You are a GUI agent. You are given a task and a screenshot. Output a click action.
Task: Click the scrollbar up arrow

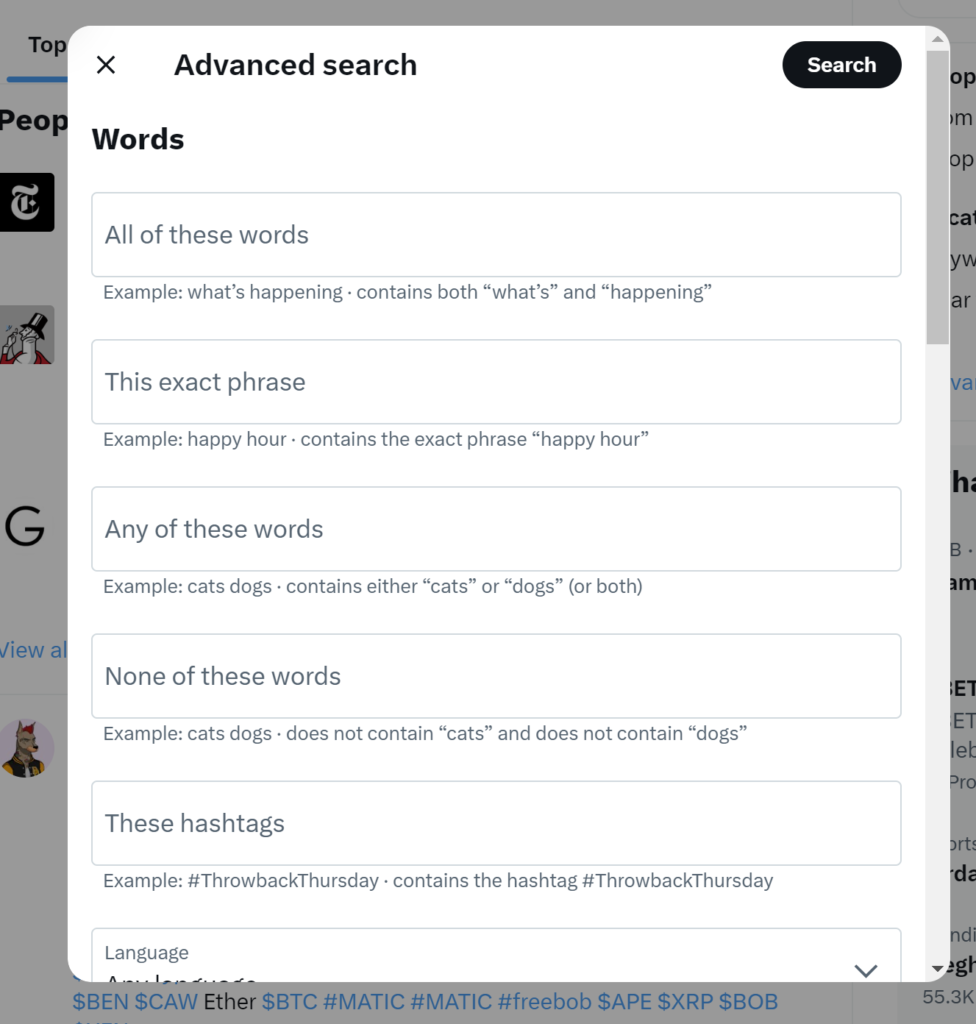tap(937, 39)
